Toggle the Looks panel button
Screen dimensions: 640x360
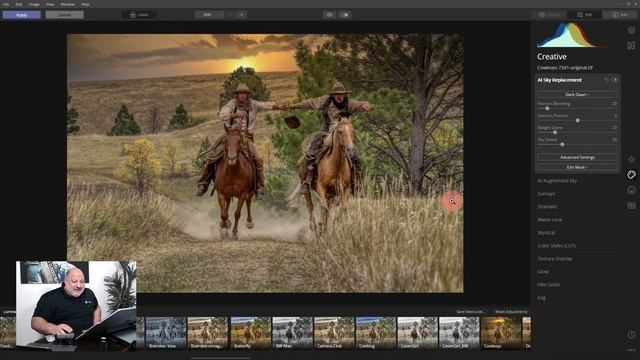pos(139,15)
